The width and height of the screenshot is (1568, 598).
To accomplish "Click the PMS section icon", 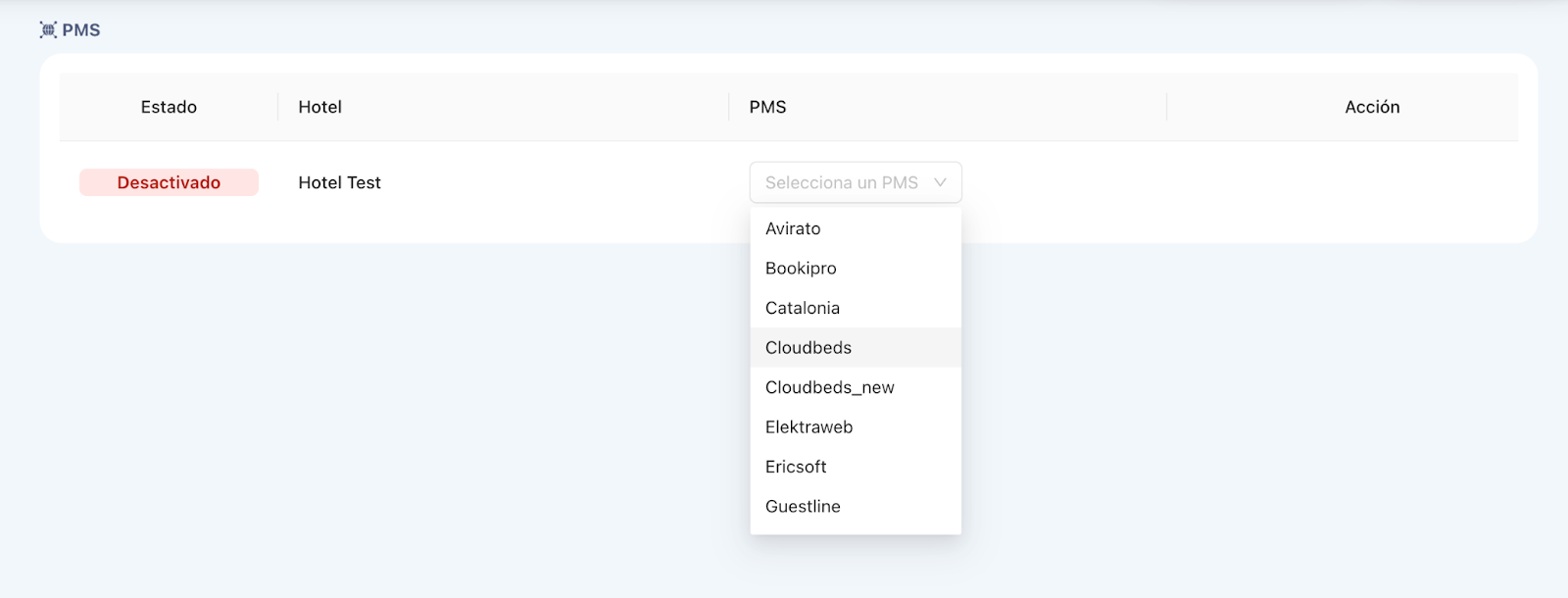I will tap(48, 30).
